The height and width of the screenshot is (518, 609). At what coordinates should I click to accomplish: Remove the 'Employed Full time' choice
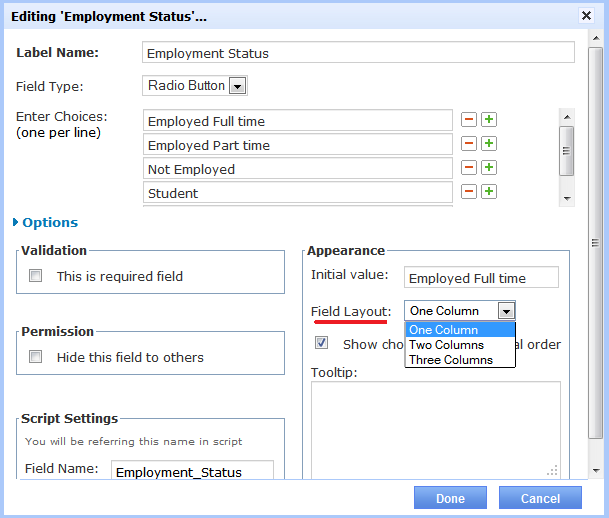[468, 120]
